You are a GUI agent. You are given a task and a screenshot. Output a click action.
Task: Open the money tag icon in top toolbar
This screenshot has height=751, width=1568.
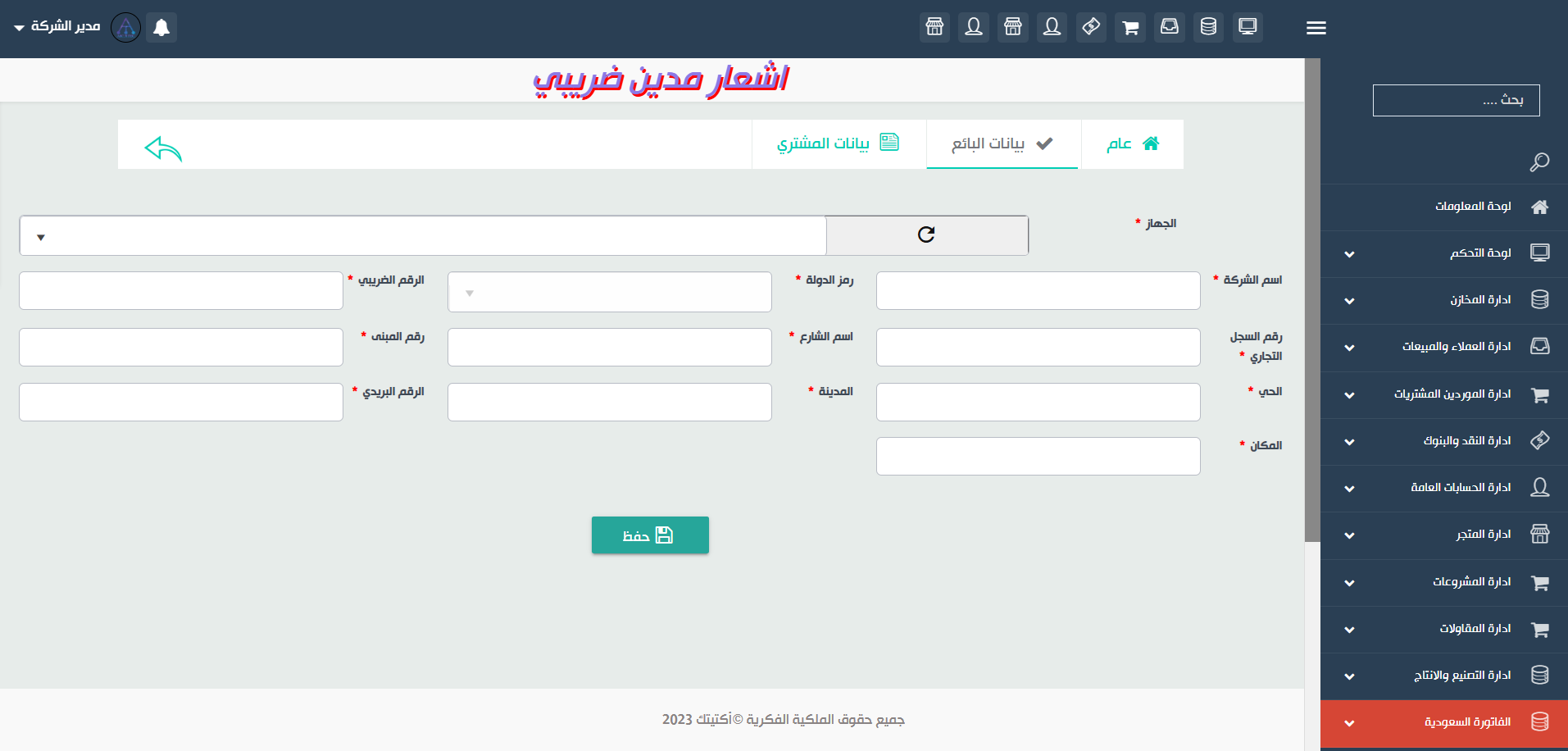(1091, 27)
